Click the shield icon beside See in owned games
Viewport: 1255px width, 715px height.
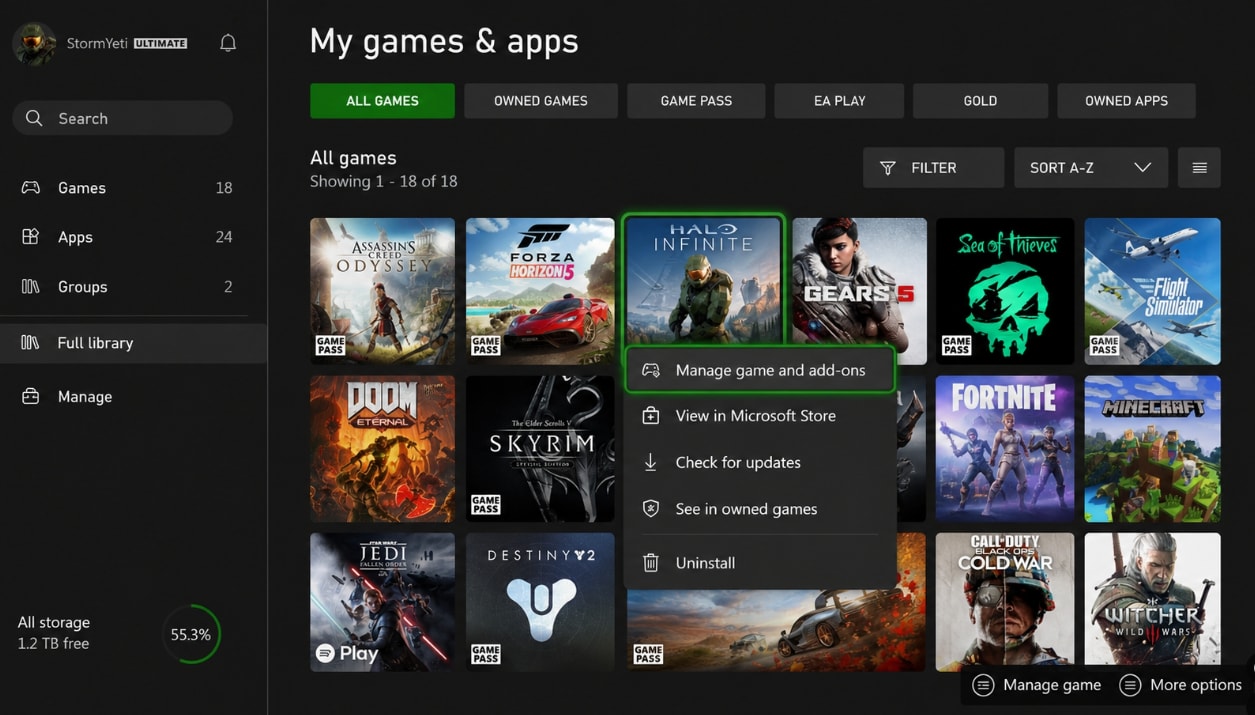point(651,509)
